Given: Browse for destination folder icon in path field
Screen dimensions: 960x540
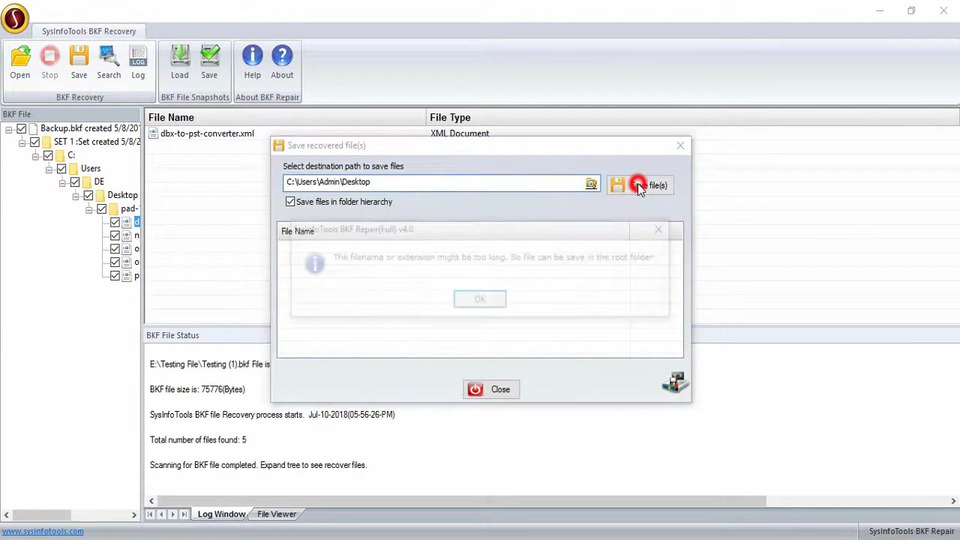Looking at the screenshot, I should pyautogui.click(x=591, y=183).
